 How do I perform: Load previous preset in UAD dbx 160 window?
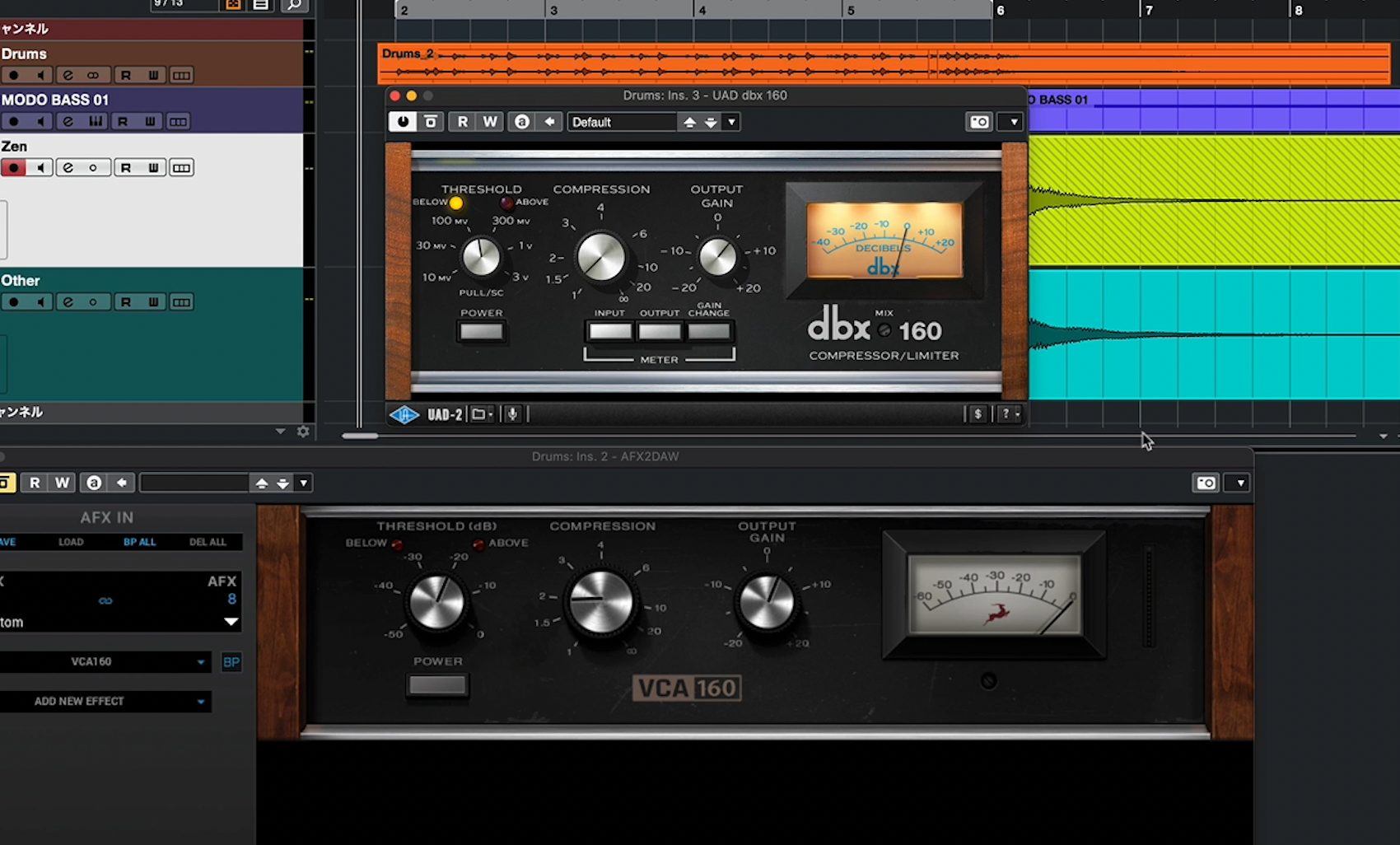tap(689, 122)
